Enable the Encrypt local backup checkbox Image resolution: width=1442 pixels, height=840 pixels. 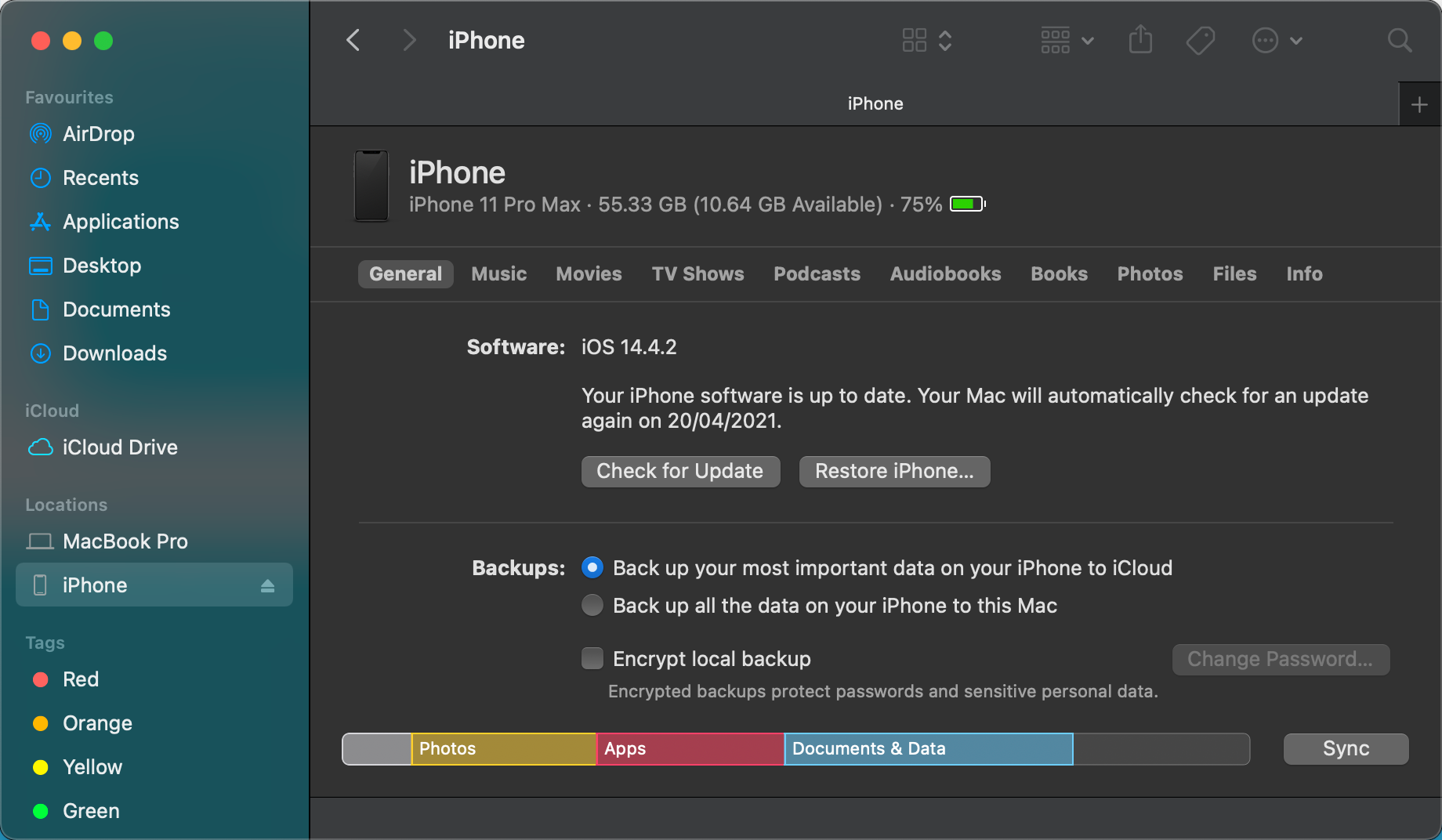(x=592, y=658)
